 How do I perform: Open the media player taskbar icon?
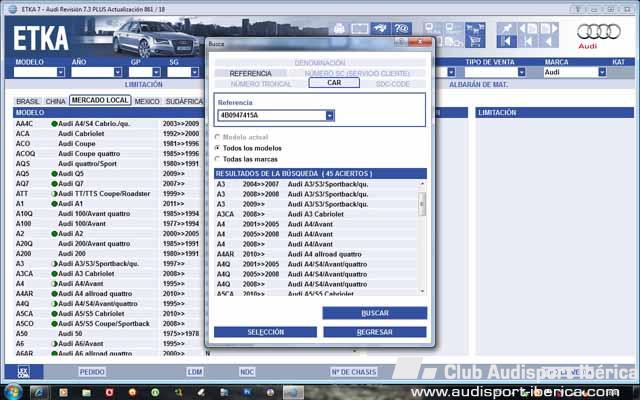click(x=63, y=392)
